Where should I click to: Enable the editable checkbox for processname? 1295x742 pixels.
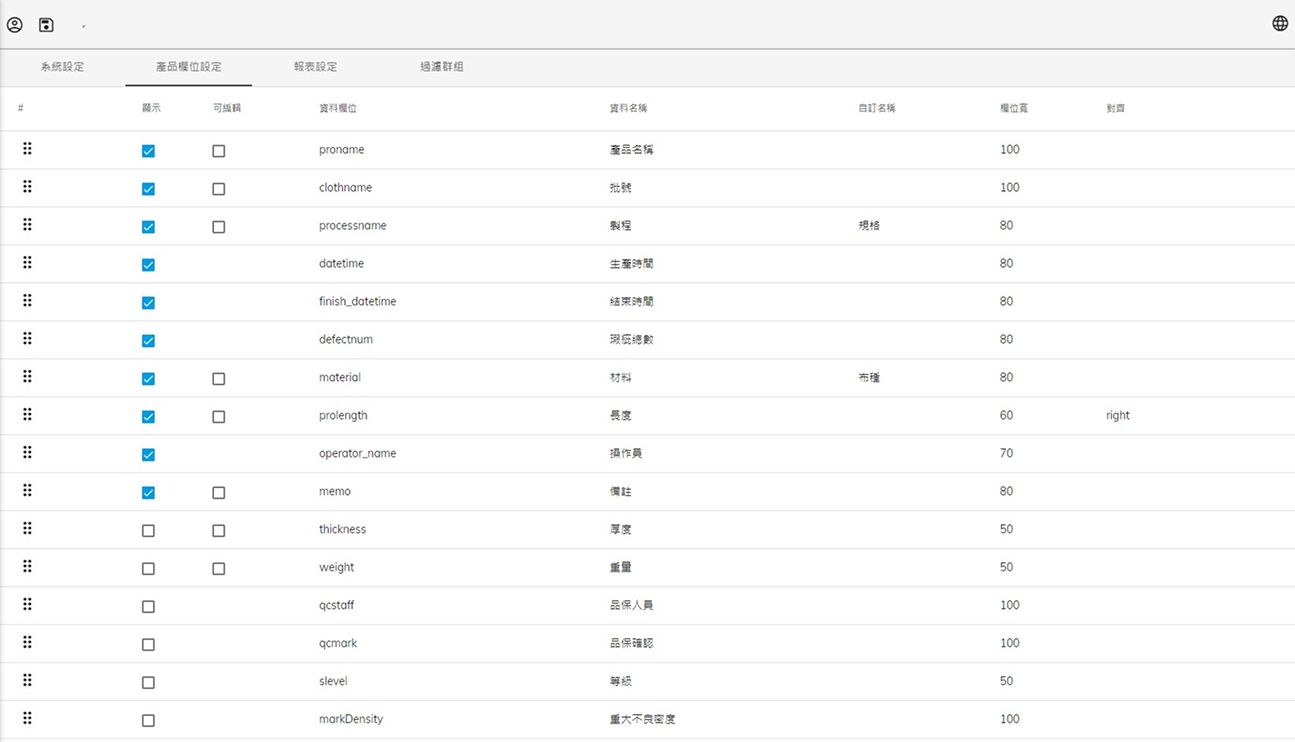[218, 227]
